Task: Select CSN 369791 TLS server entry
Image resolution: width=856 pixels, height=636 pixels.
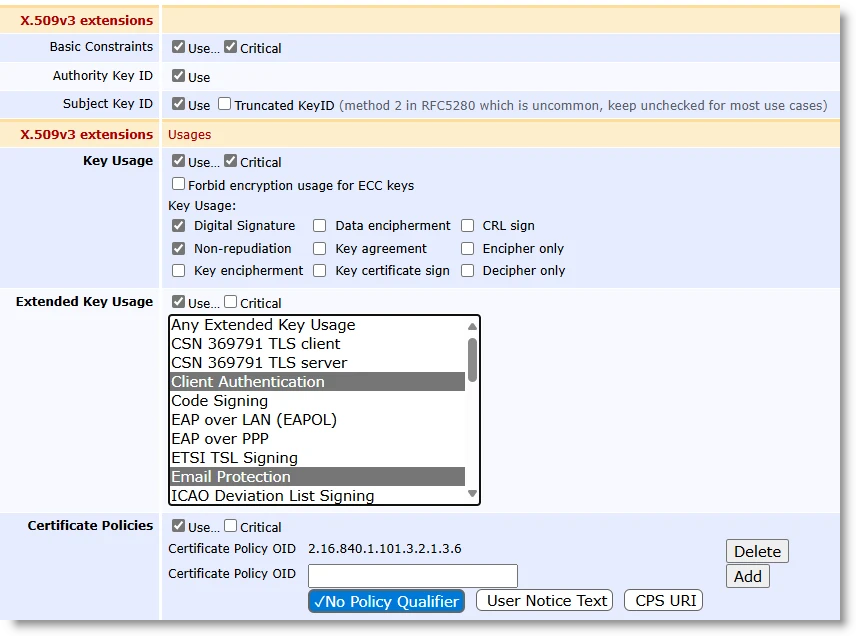Action: click(317, 363)
